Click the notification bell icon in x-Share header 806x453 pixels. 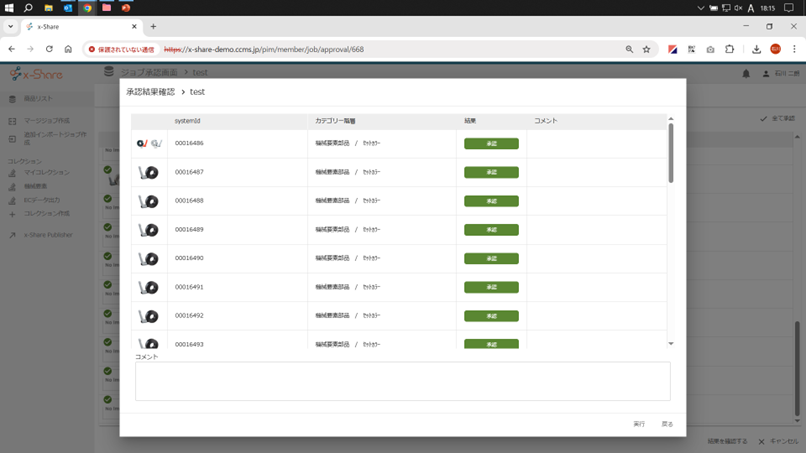(x=746, y=74)
